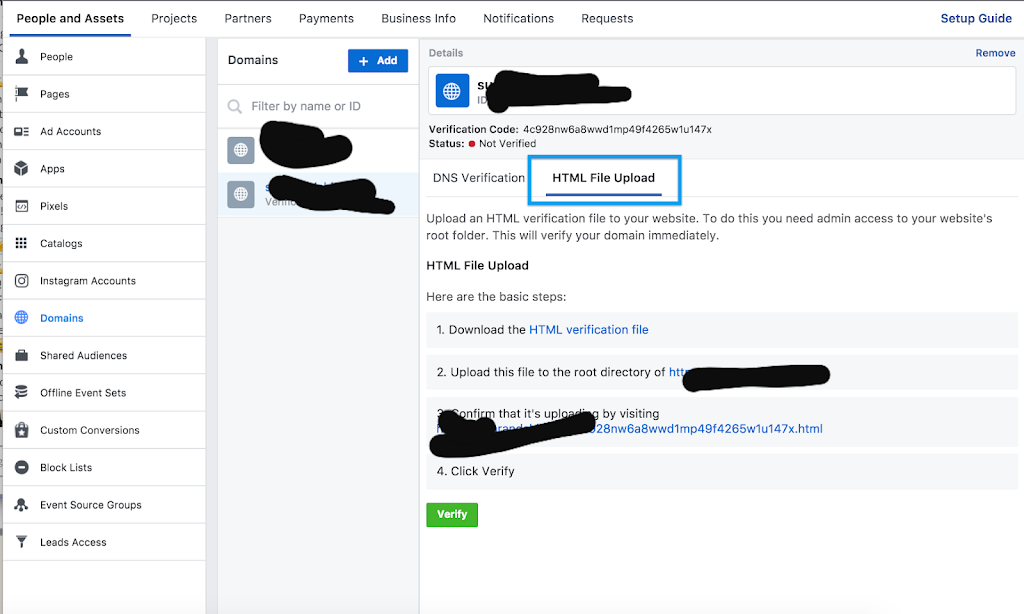Click the Shared Audiences briefcase icon

click(22, 355)
